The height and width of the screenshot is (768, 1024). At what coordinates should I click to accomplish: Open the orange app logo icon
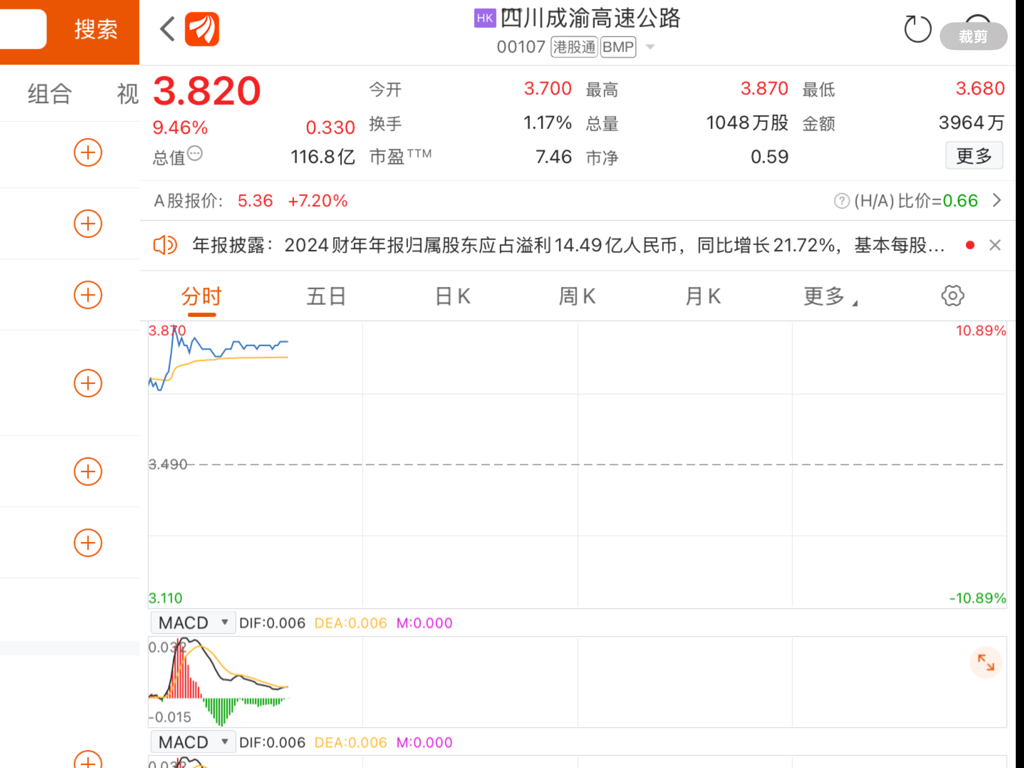[202, 29]
